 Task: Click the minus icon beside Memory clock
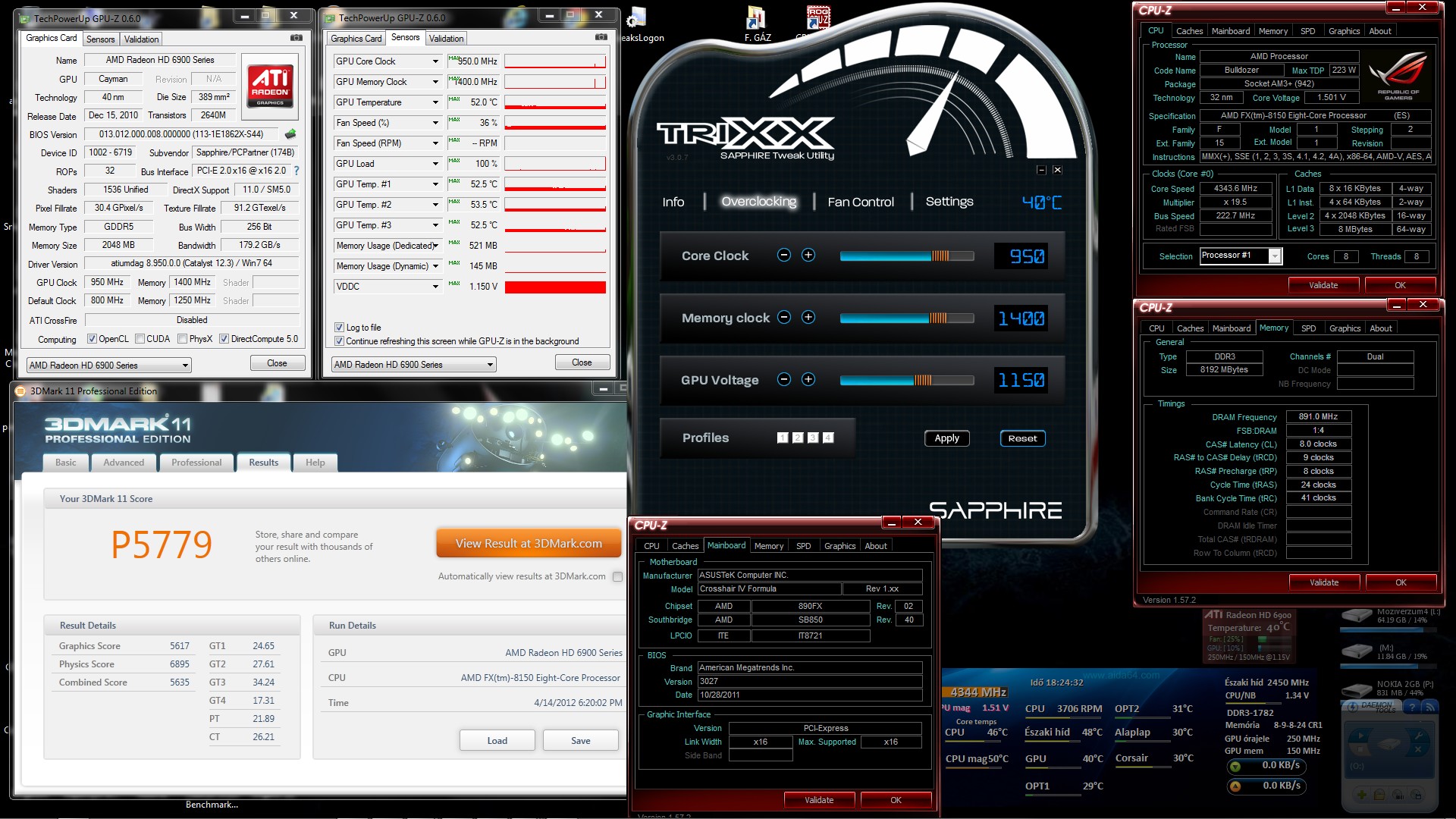[784, 317]
